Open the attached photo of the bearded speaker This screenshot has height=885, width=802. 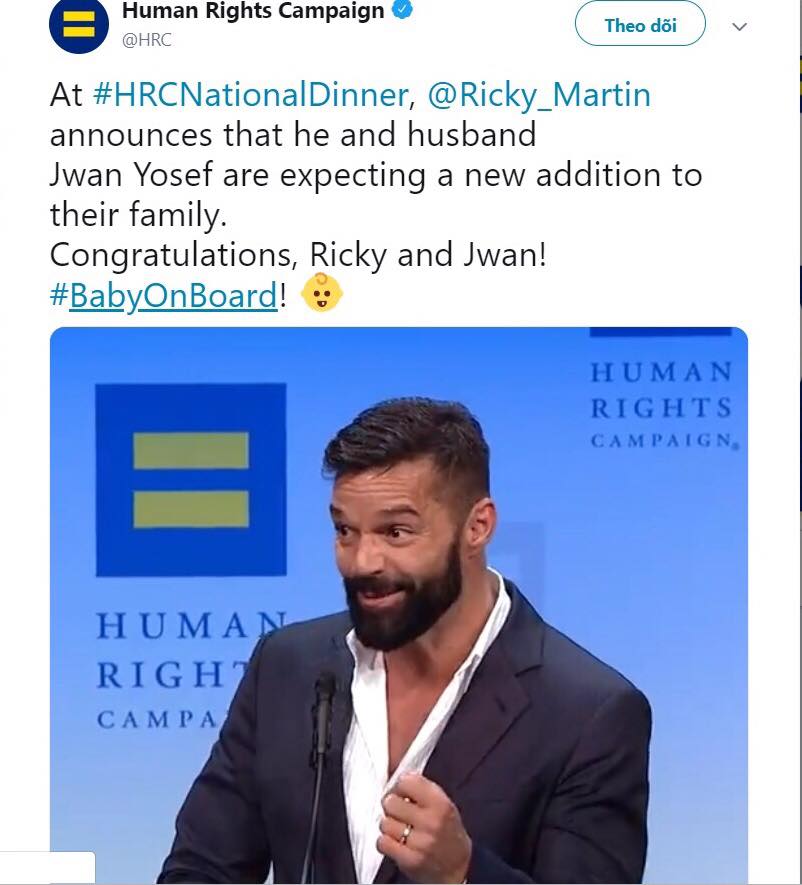click(399, 600)
